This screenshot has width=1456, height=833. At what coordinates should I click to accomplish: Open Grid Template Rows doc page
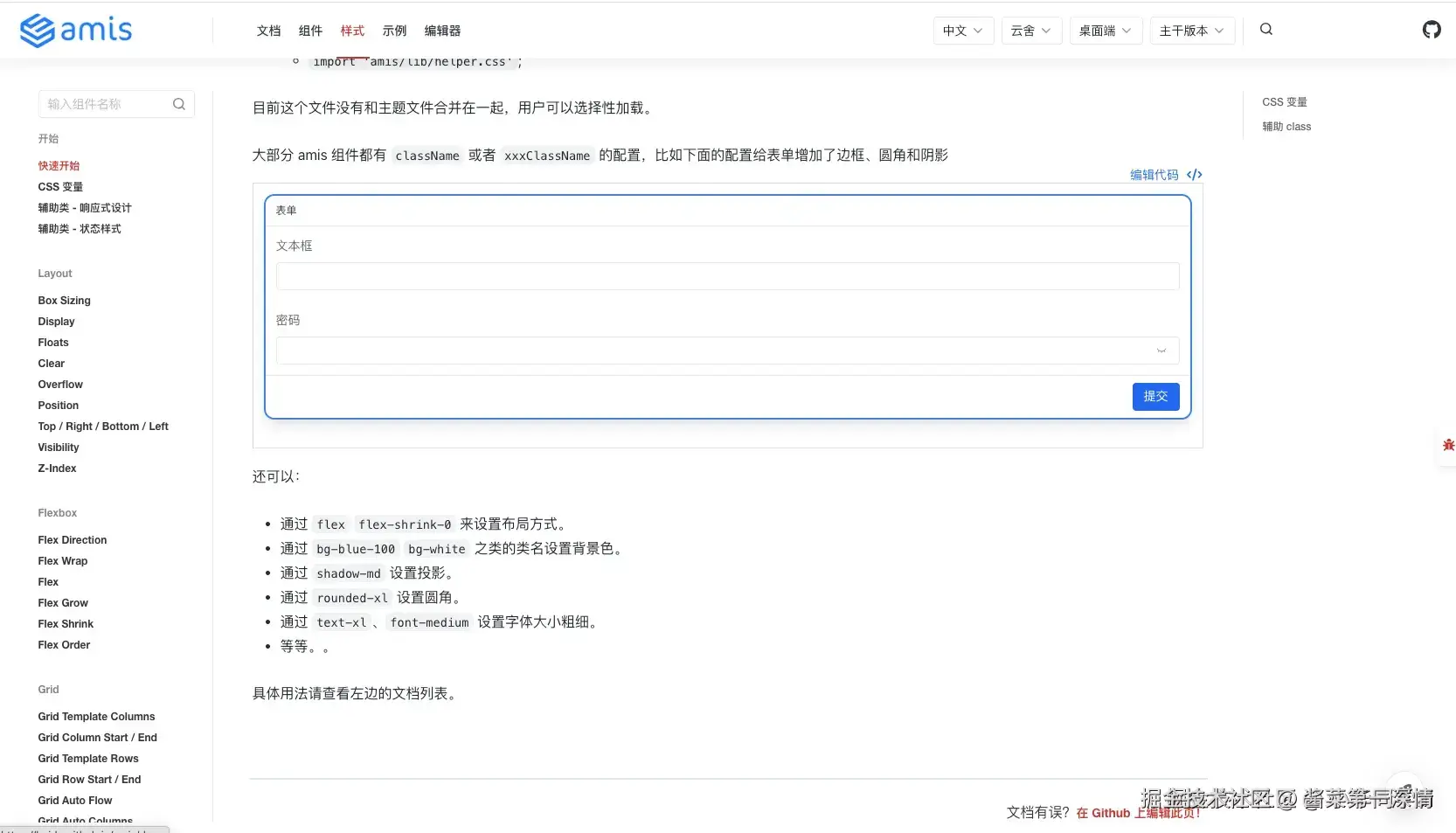(x=88, y=759)
